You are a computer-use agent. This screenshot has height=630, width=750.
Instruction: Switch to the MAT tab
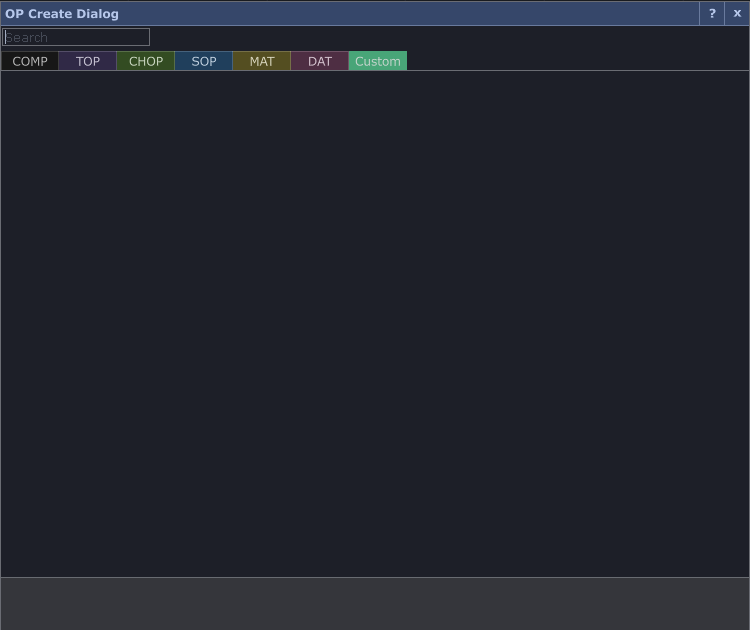tap(262, 61)
